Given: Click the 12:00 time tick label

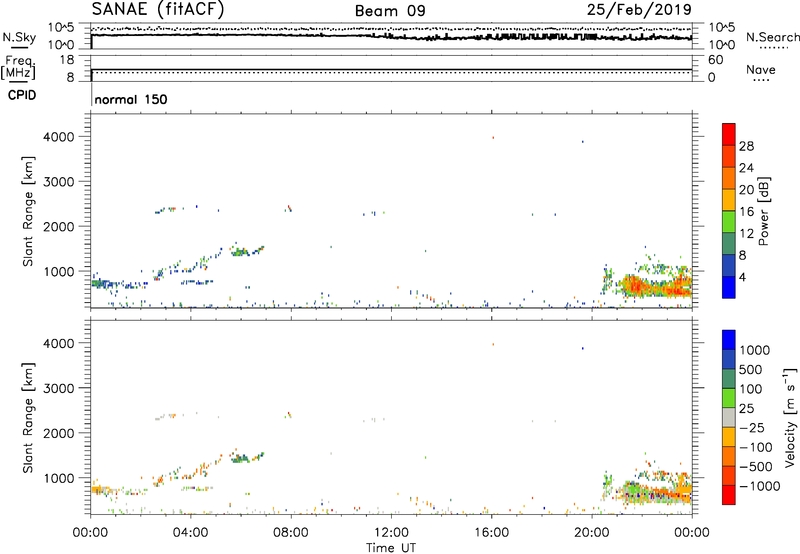Looking at the screenshot, I should click(391, 533).
